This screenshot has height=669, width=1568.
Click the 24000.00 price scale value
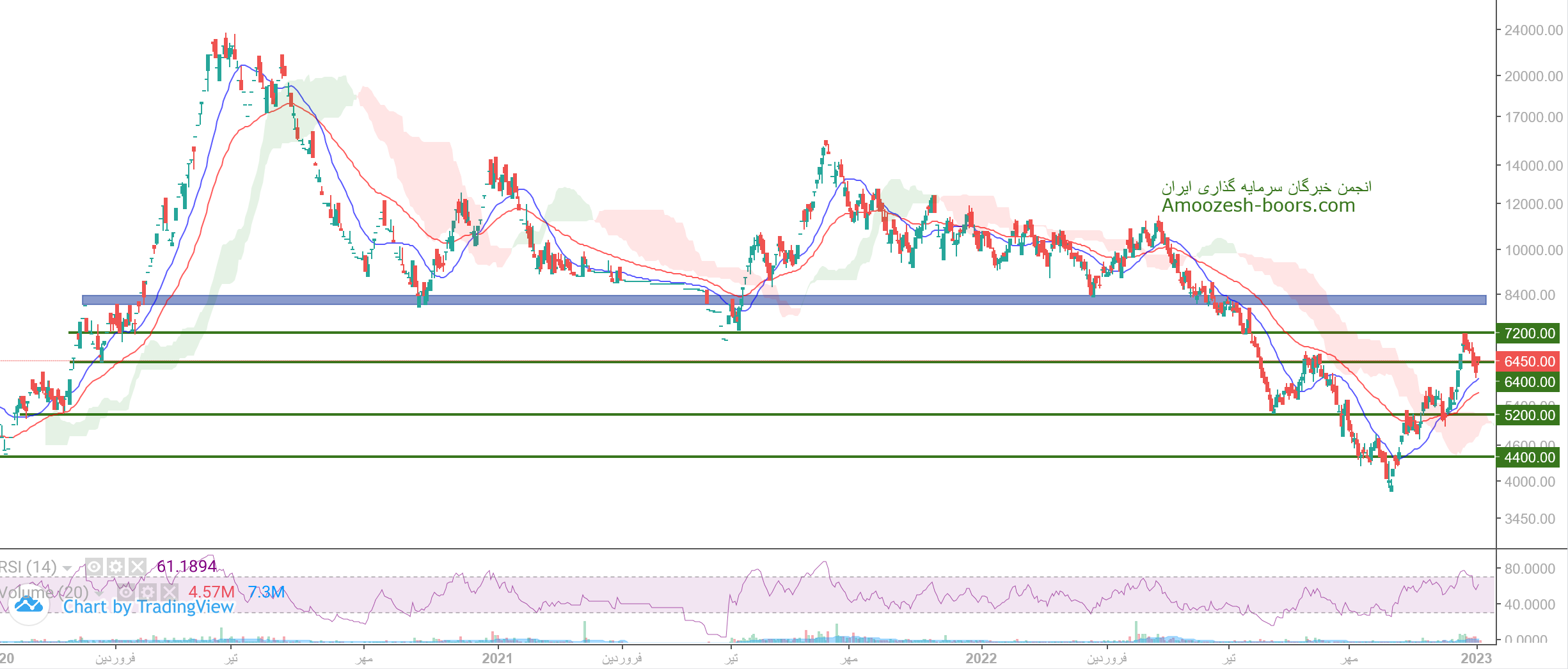click(x=1533, y=30)
